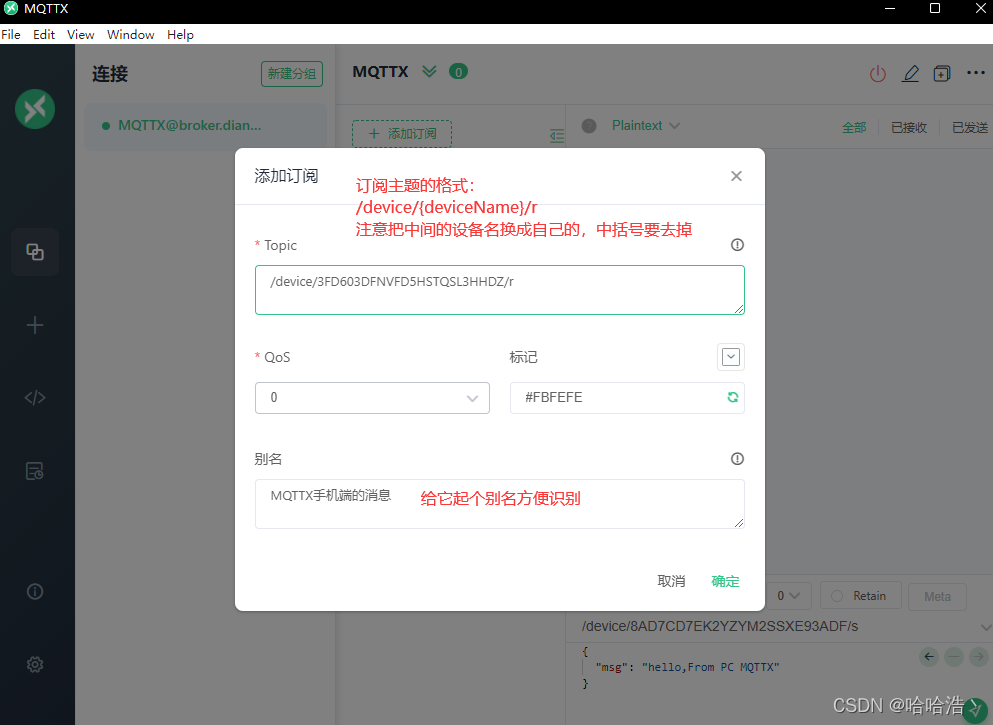
Task: Open the Script page code icon
Action: coord(35,398)
